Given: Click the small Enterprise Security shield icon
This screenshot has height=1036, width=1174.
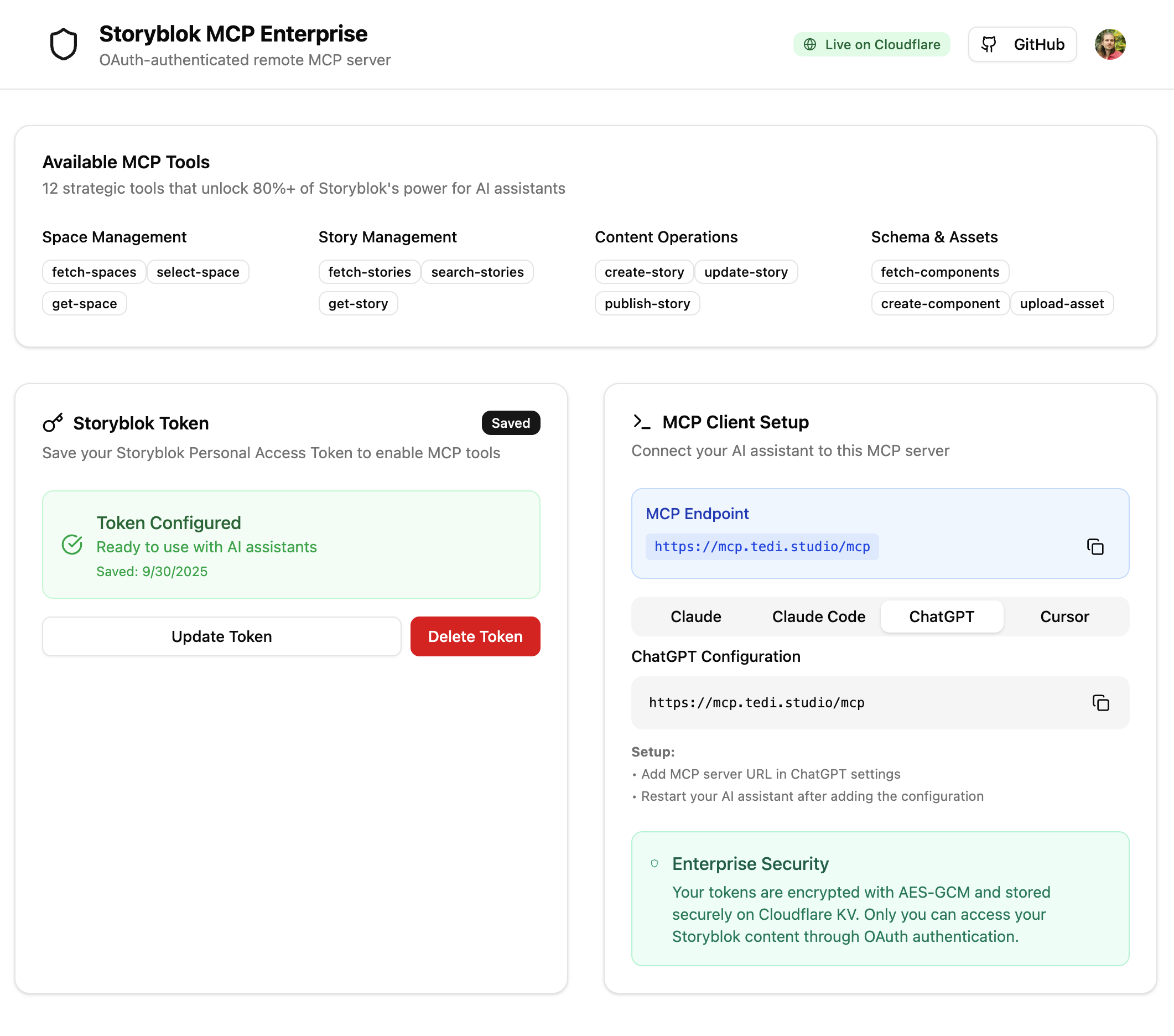Looking at the screenshot, I should [x=654, y=863].
